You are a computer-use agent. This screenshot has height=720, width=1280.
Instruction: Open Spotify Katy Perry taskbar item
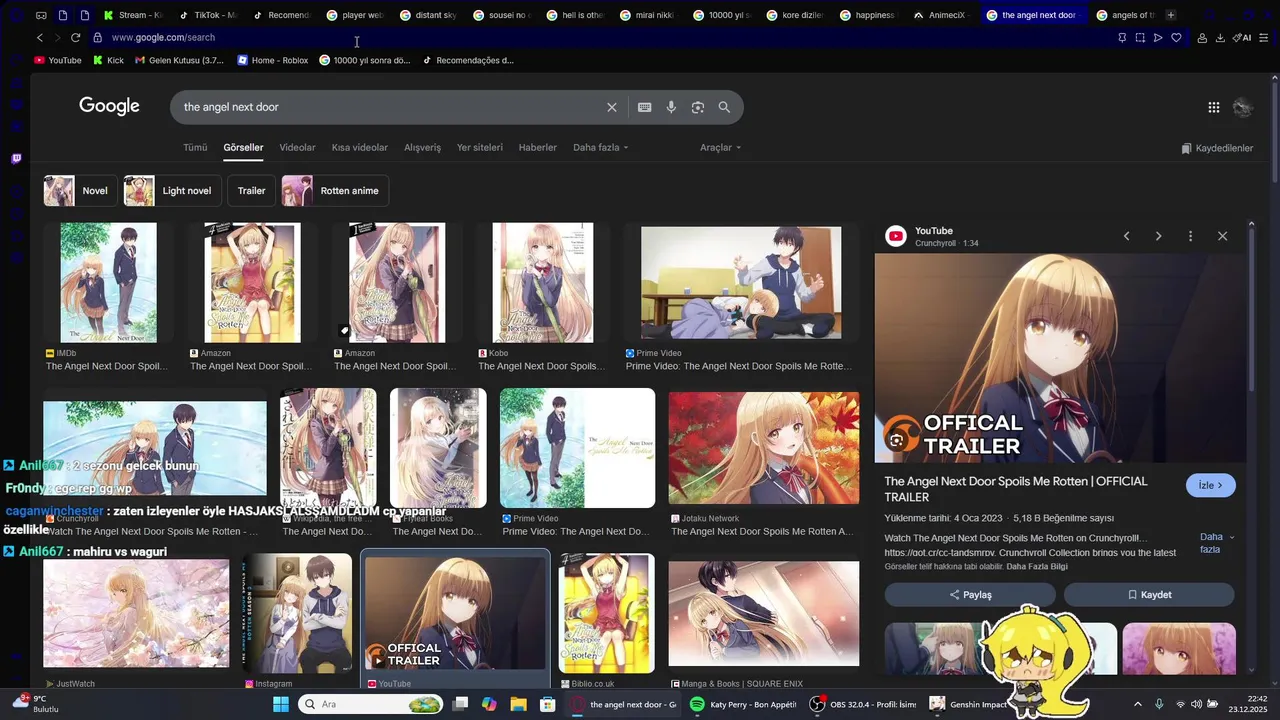click(x=744, y=704)
